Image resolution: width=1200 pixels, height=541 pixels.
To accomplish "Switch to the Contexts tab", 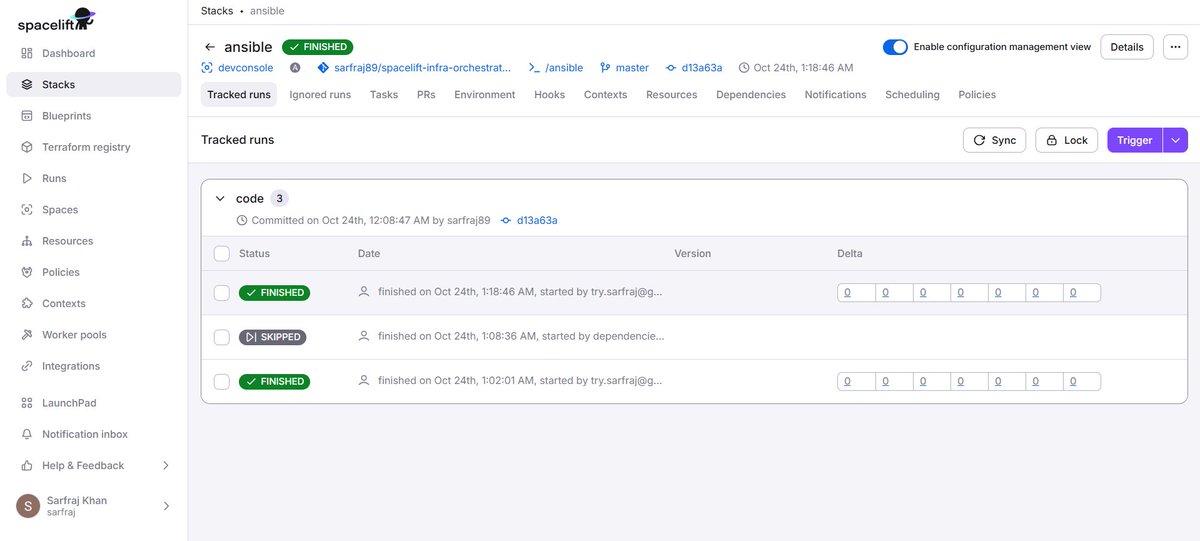I will point(606,95).
